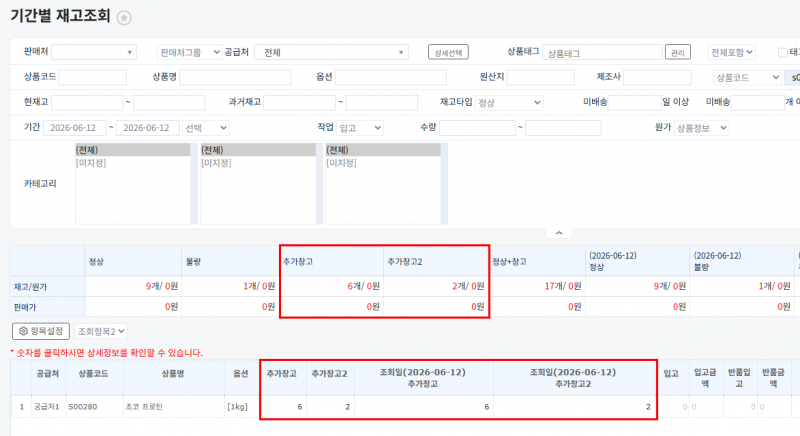Toggle the checkbox right of 전체포함
The width and height of the screenshot is (800, 436).
783,52
